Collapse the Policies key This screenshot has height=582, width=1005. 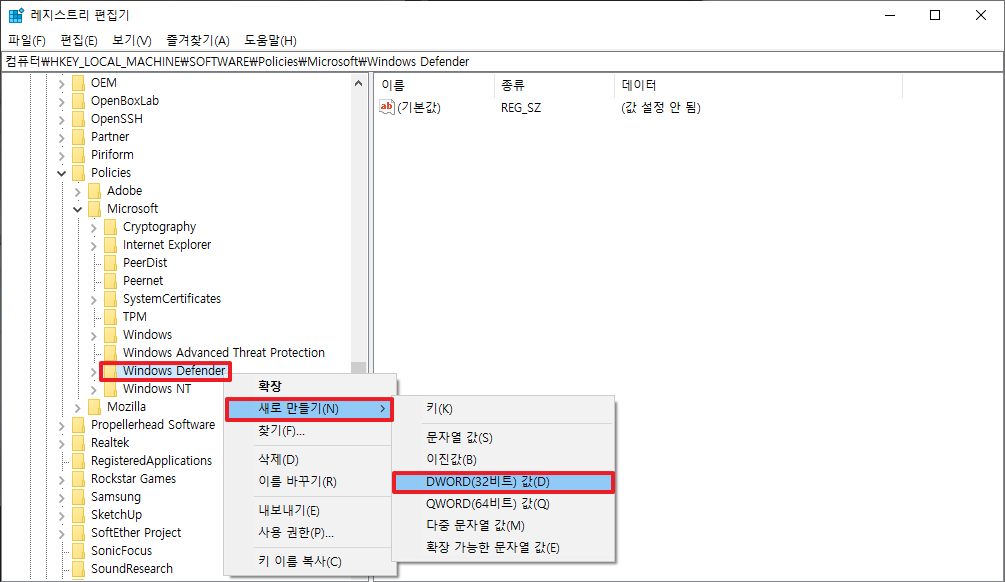coord(61,172)
